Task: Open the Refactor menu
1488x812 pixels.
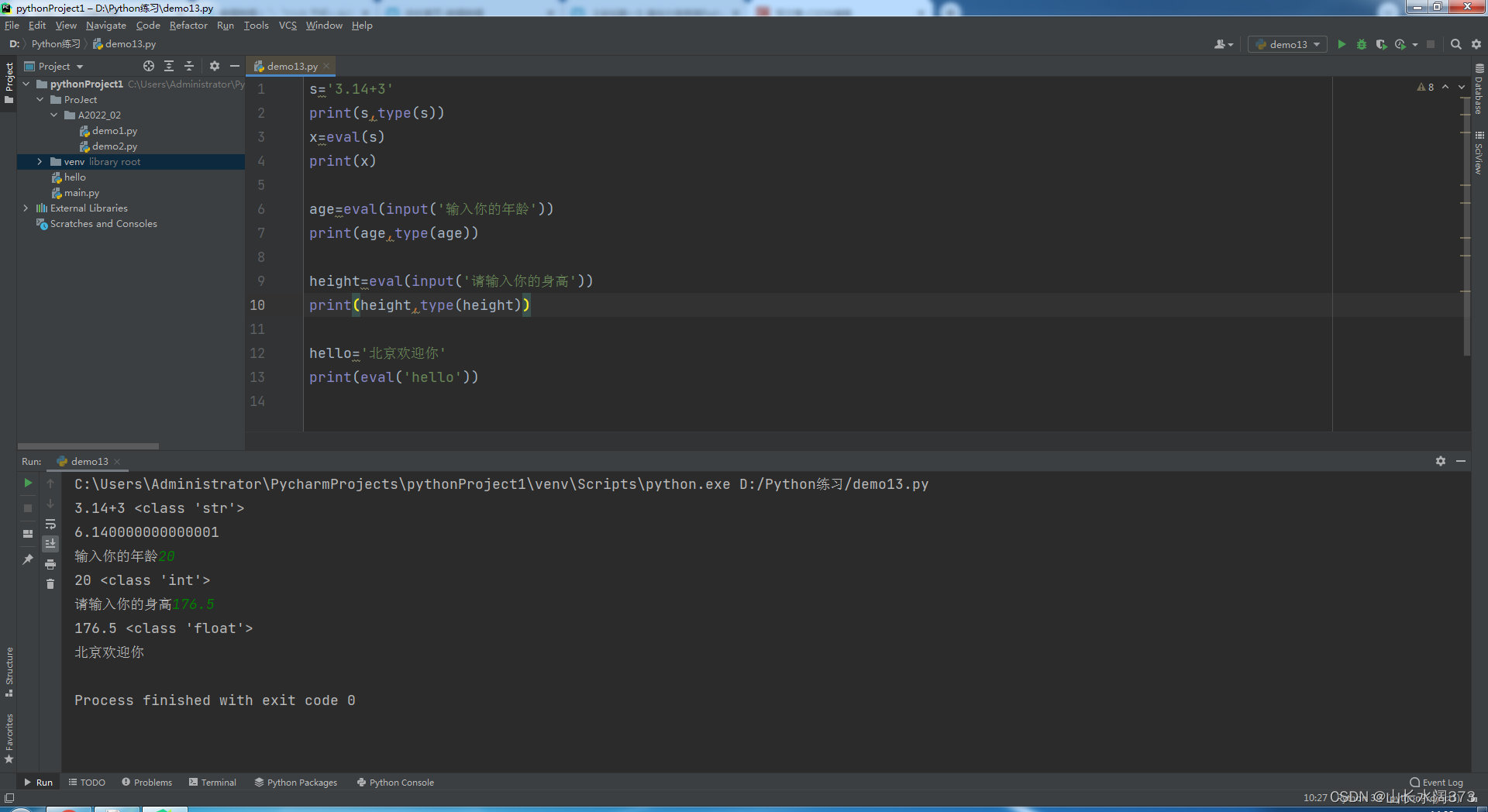Action: point(188,25)
